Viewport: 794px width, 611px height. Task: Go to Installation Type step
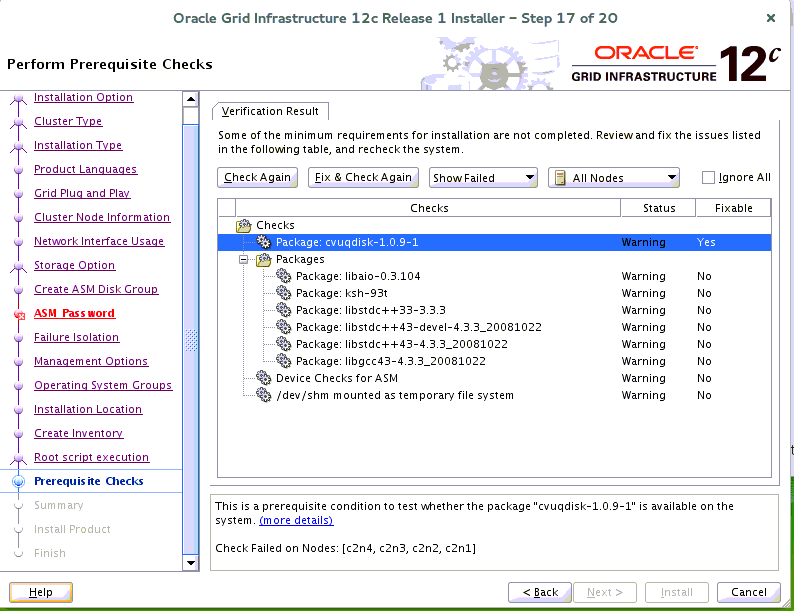click(x=78, y=145)
